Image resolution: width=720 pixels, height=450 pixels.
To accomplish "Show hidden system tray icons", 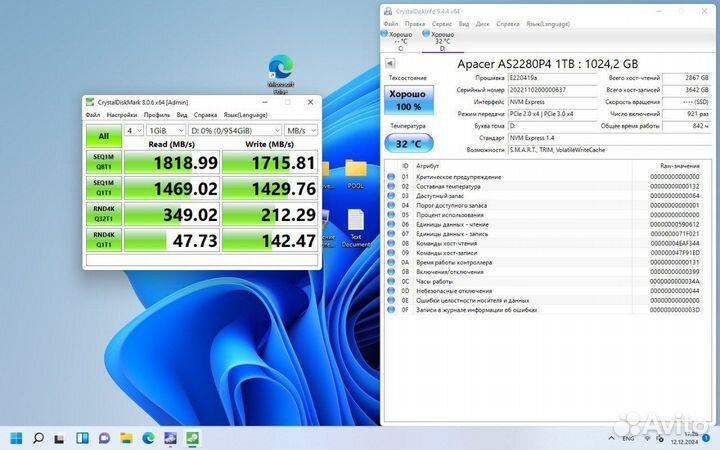I will click(611, 439).
